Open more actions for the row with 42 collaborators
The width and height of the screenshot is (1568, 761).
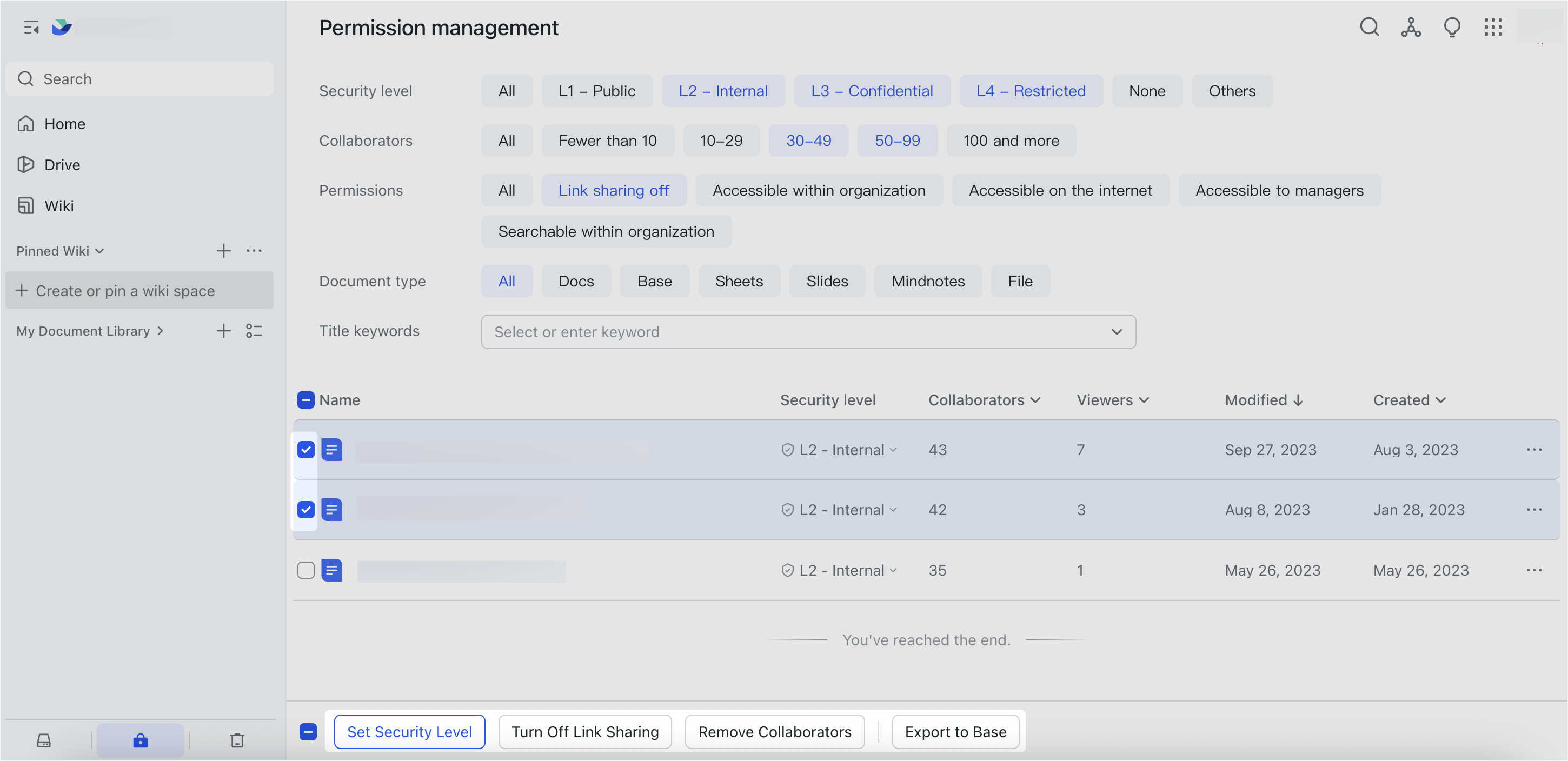coord(1534,510)
